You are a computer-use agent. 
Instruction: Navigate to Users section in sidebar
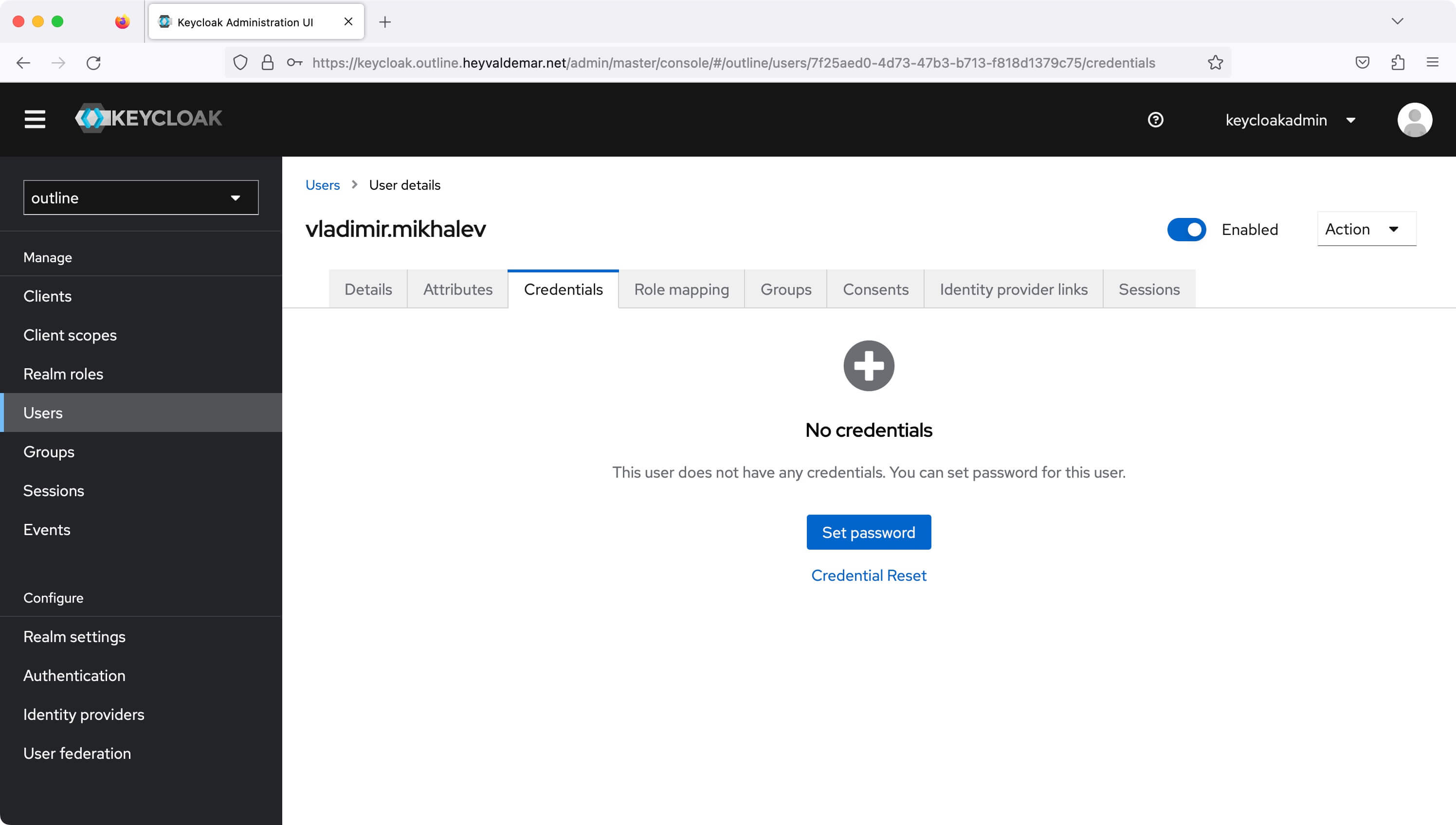point(43,412)
